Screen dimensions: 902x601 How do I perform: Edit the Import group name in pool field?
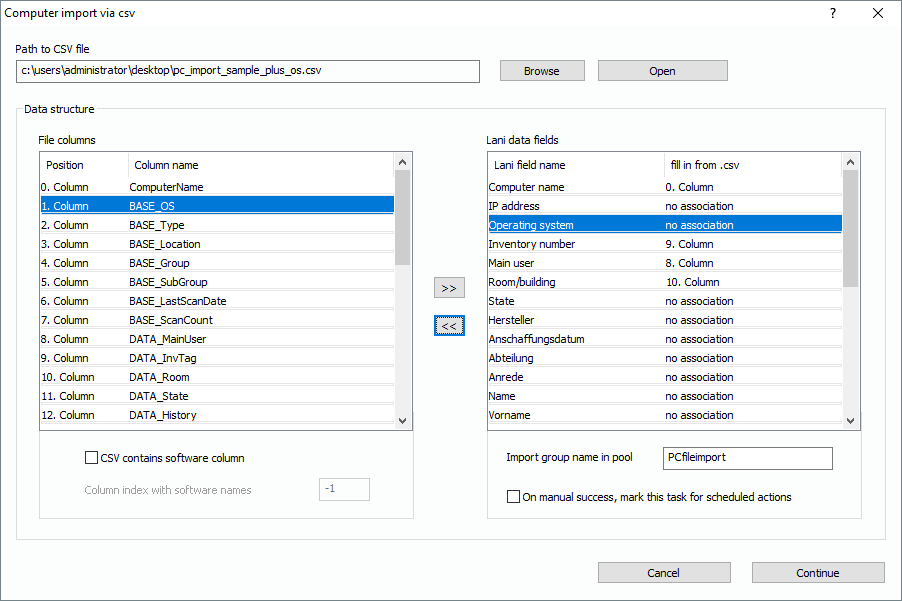pos(747,458)
